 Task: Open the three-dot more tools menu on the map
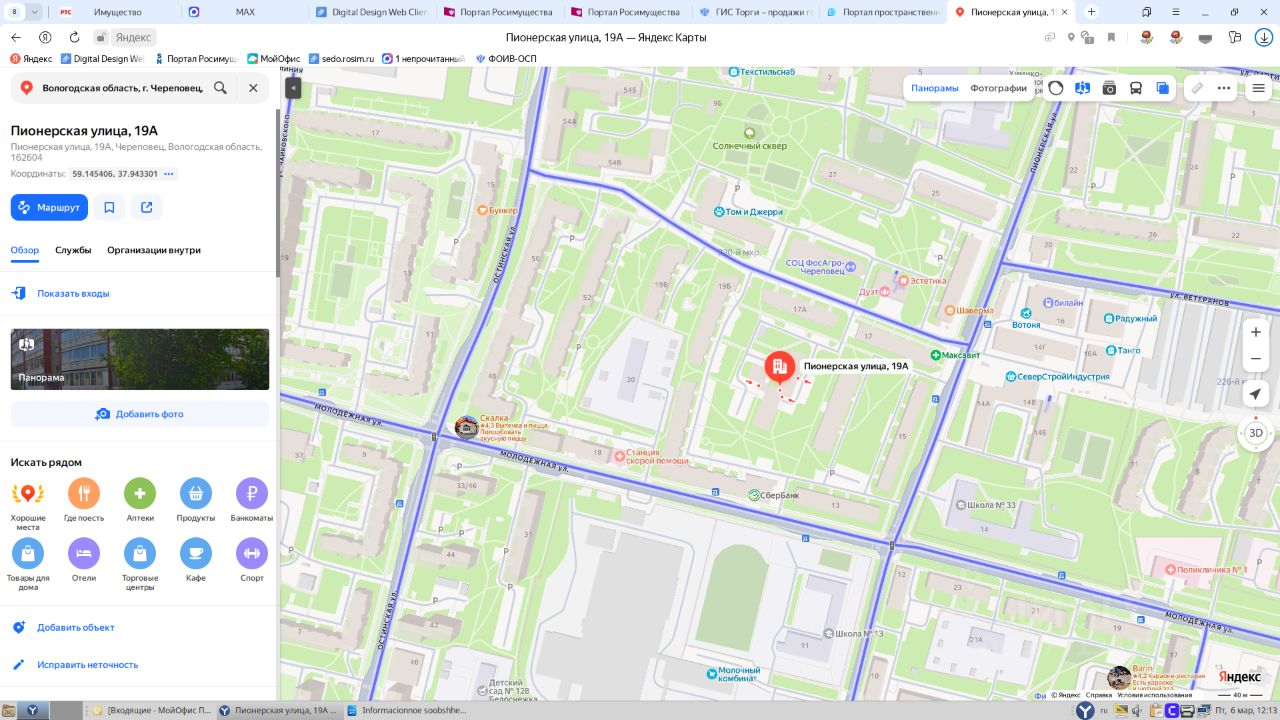[x=1224, y=88]
